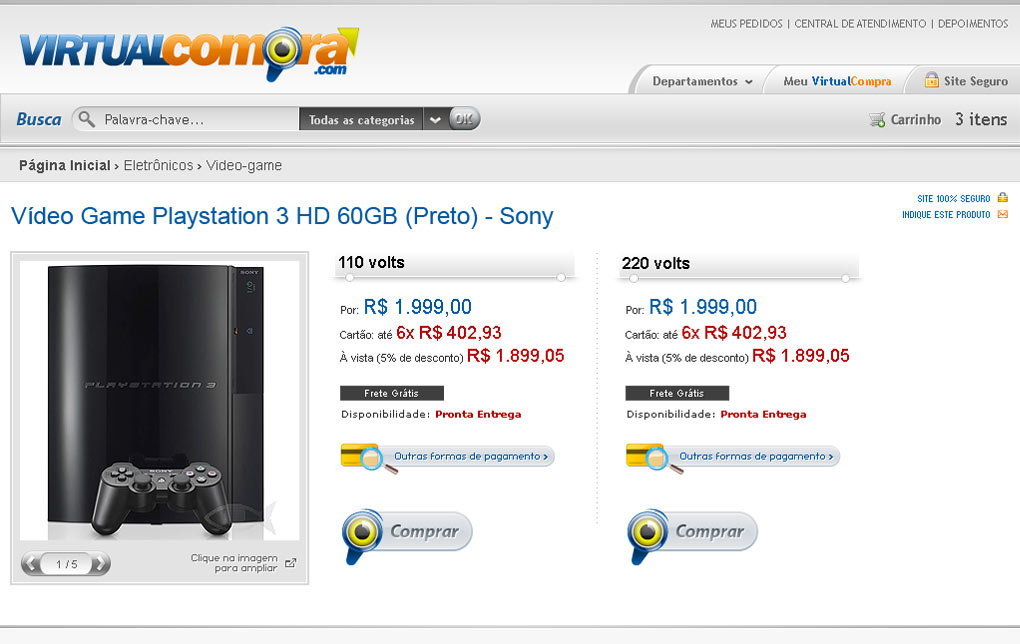
Task: Click the enlarge image icon
Action: coord(291,563)
